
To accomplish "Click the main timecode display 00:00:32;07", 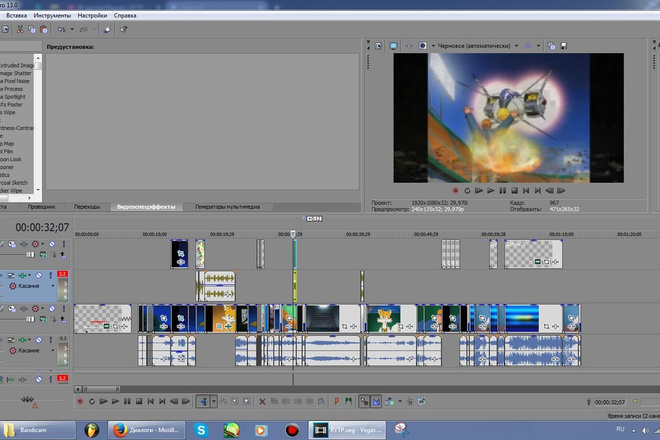I will point(42,228).
